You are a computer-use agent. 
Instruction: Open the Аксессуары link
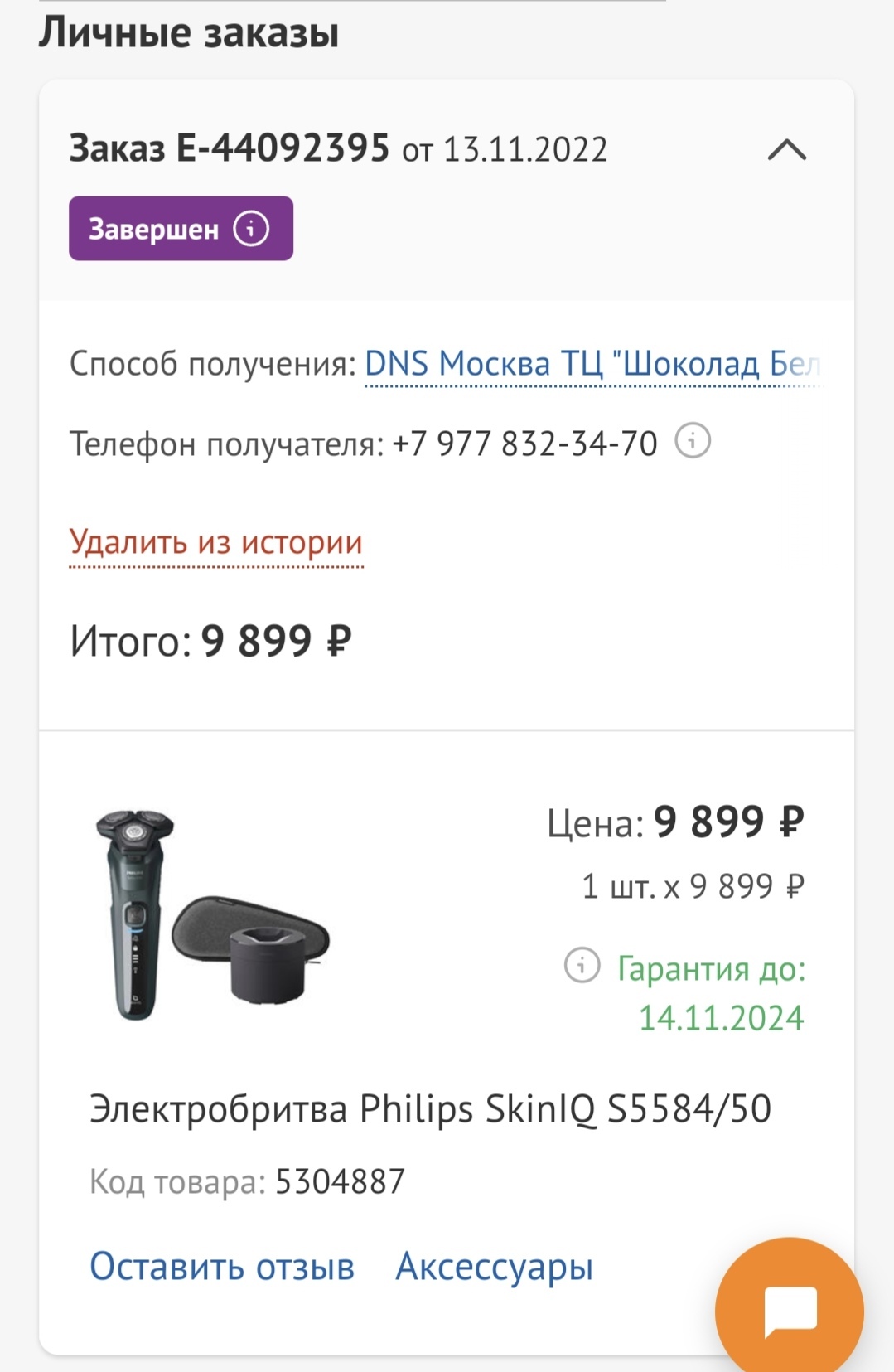tap(495, 1267)
